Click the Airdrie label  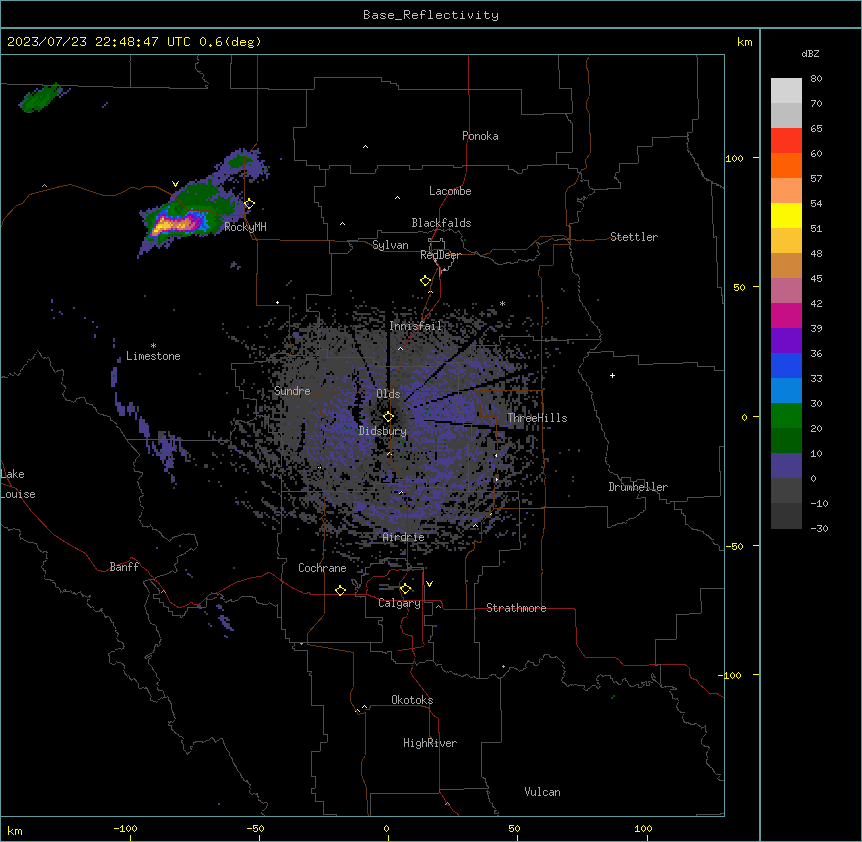[x=404, y=537]
